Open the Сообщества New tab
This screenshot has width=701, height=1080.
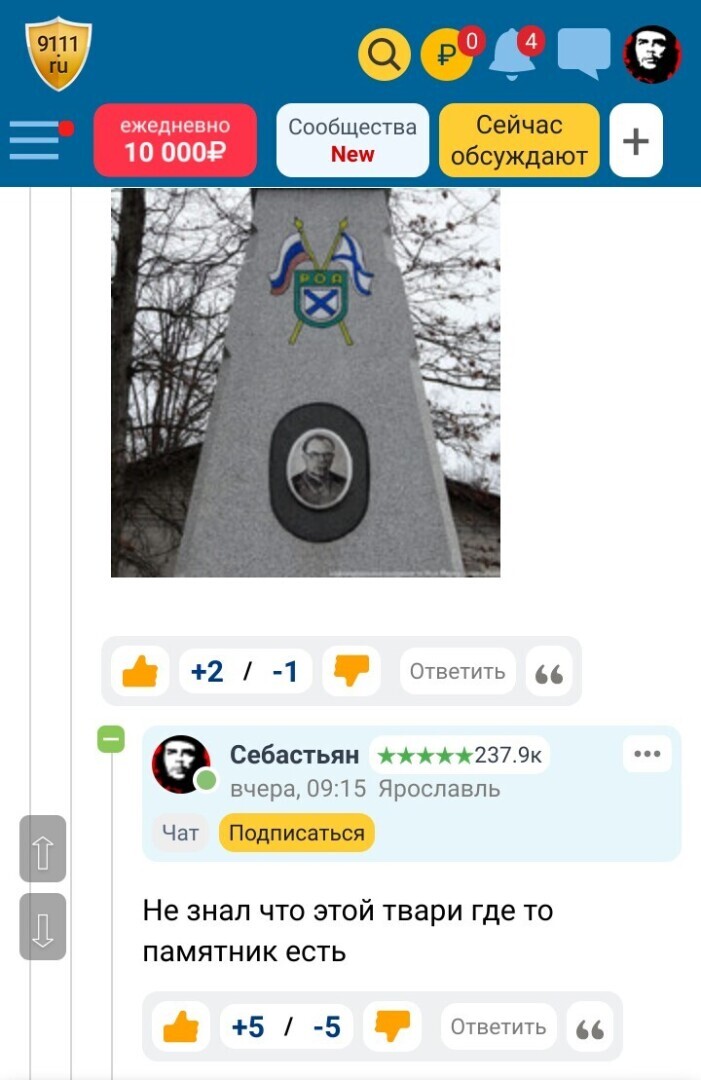coord(353,141)
